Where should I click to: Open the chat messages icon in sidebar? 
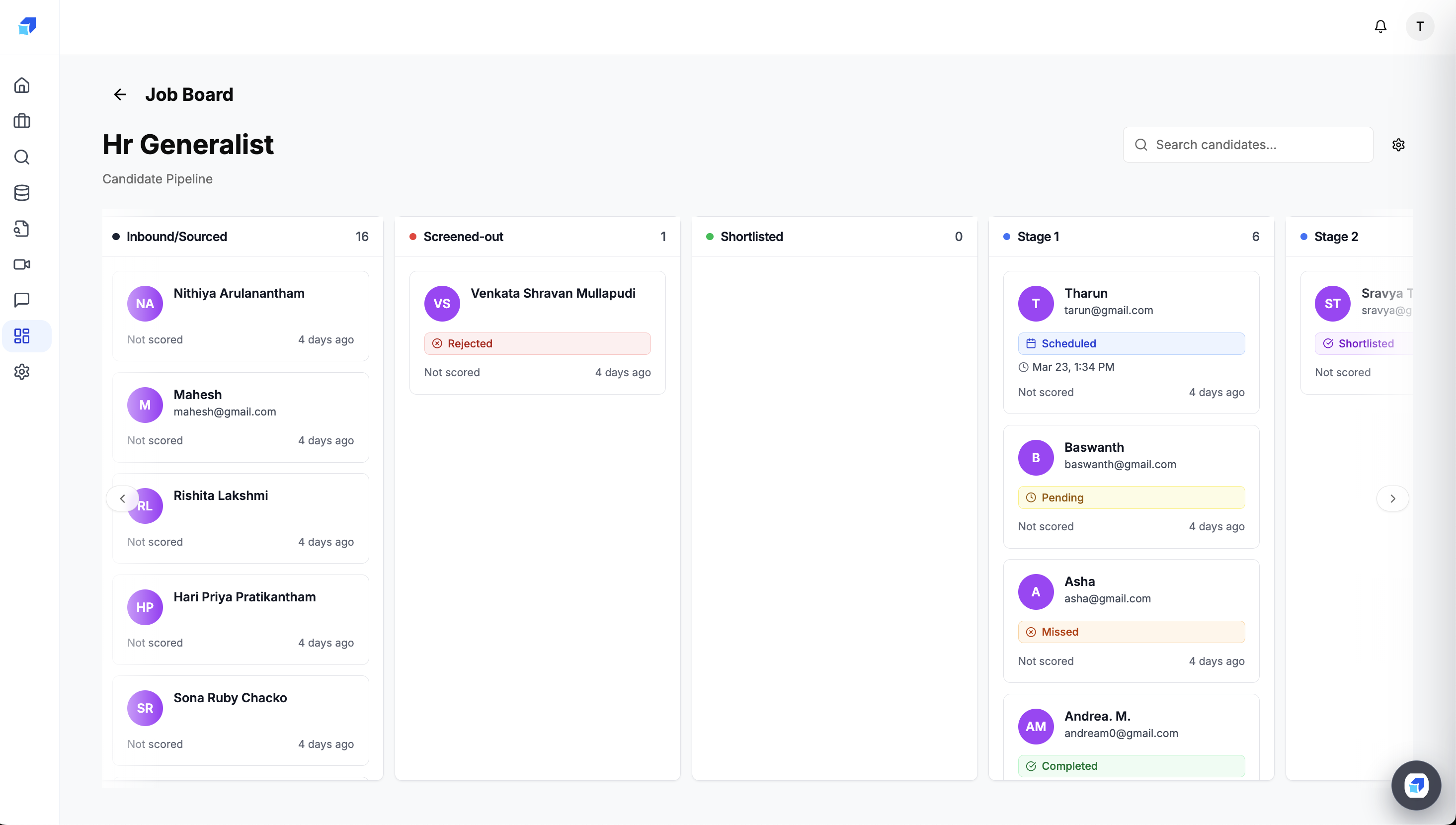(x=21, y=300)
